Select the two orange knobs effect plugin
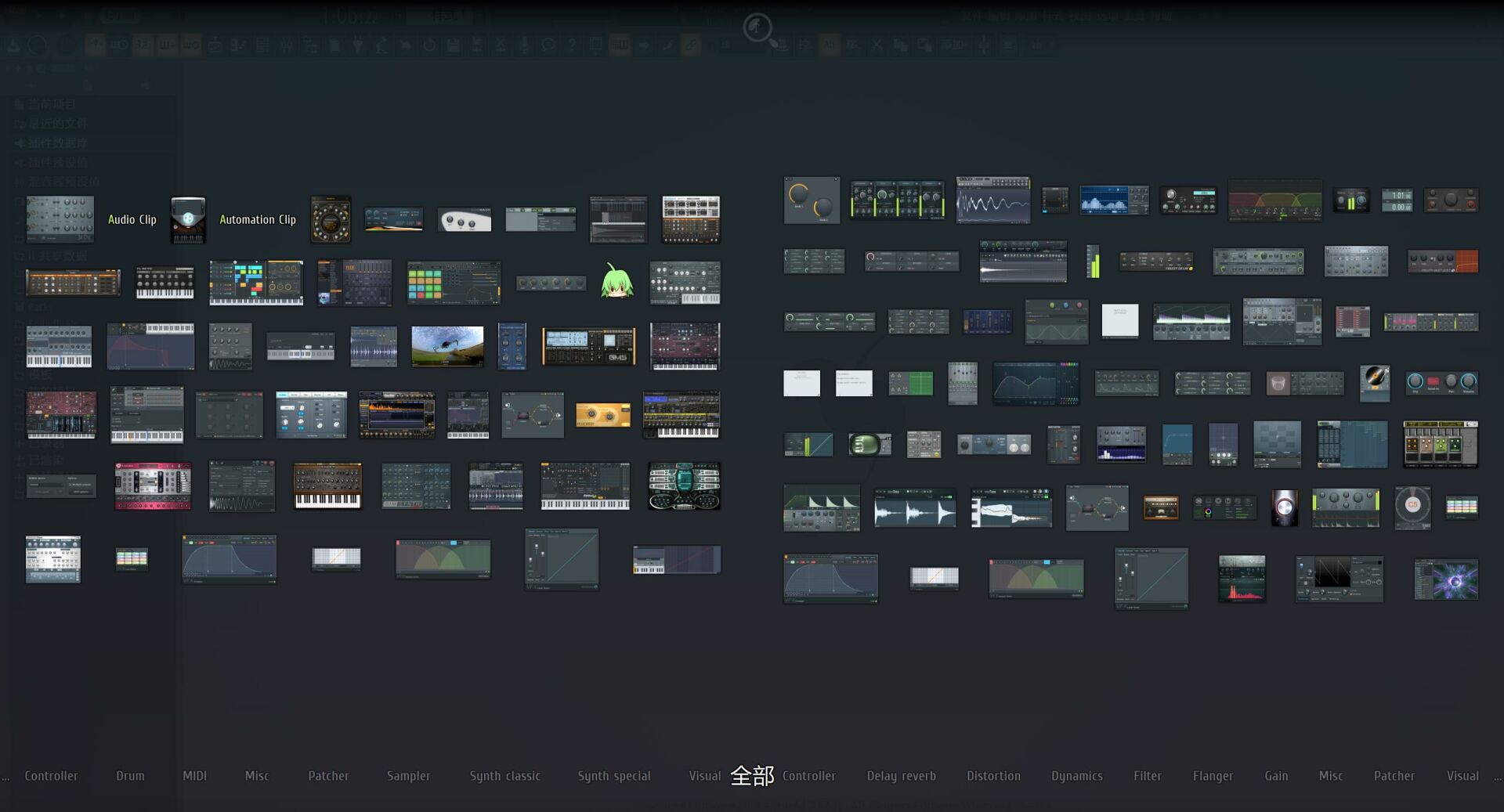1504x812 pixels. 811,200
